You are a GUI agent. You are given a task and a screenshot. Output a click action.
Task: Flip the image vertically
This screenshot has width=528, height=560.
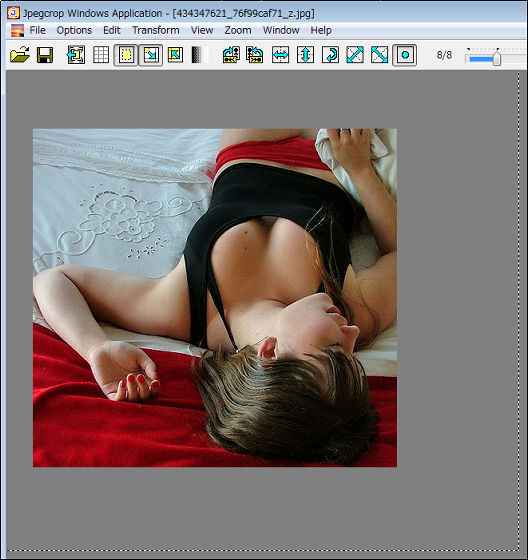(x=305, y=55)
